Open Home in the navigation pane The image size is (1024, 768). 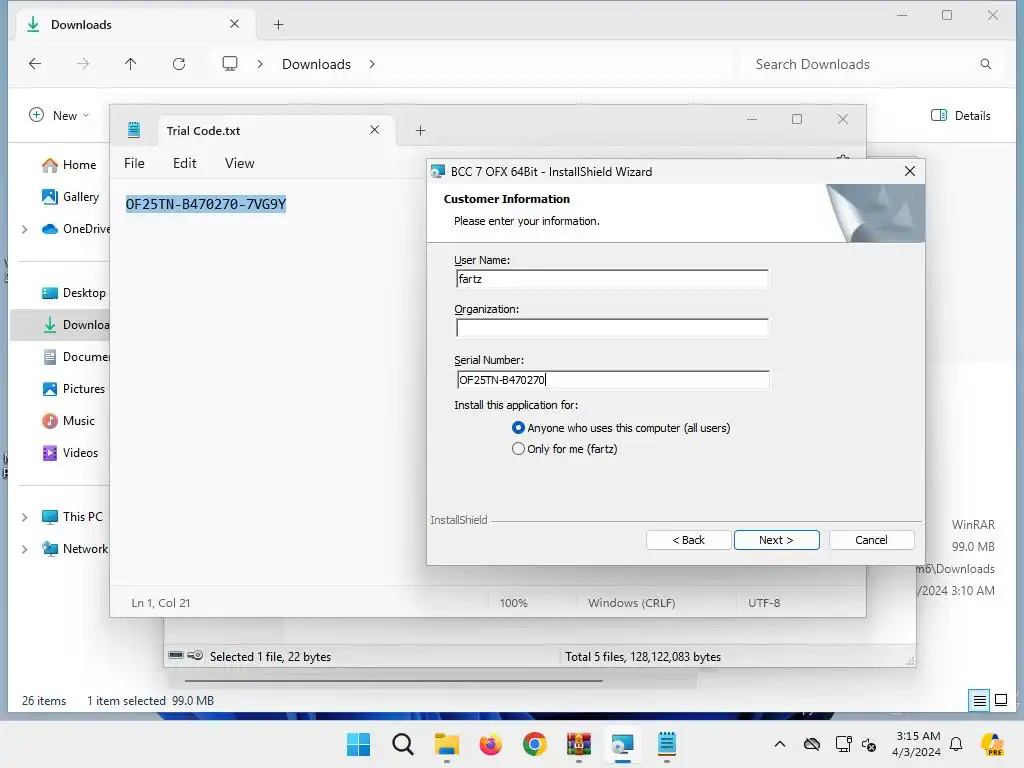coord(69,165)
